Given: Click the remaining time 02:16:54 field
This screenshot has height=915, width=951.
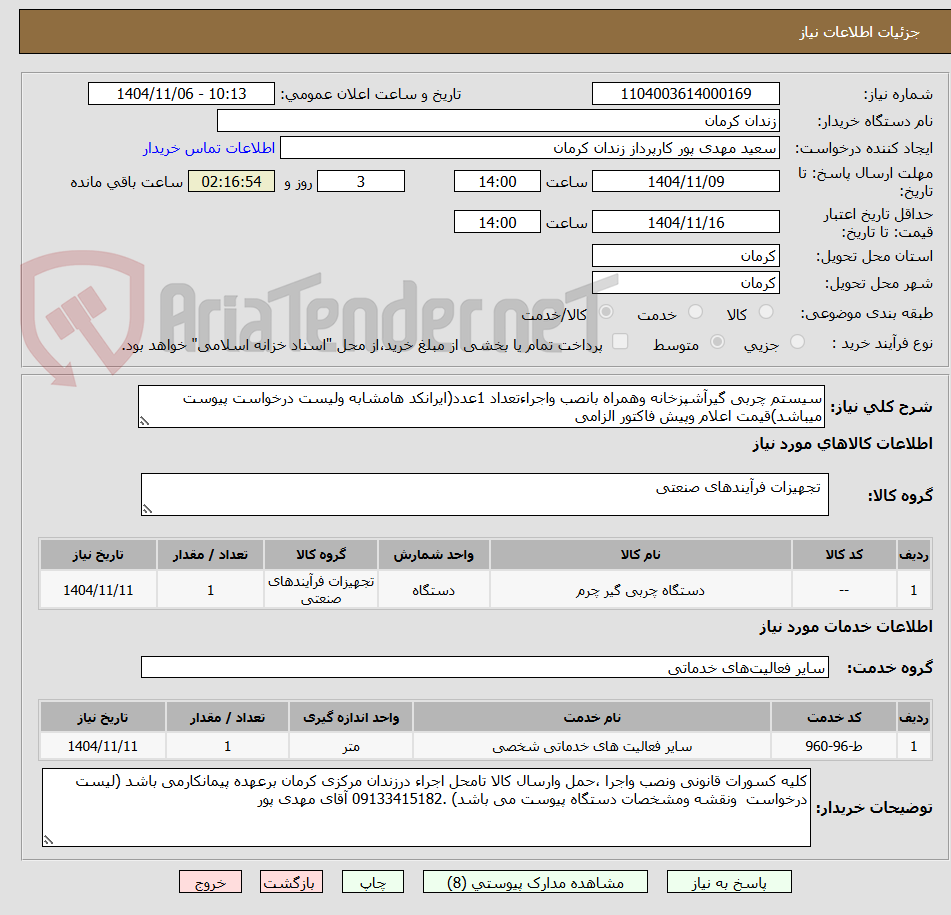Looking at the screenshot, I should click(x=231, y=181).
